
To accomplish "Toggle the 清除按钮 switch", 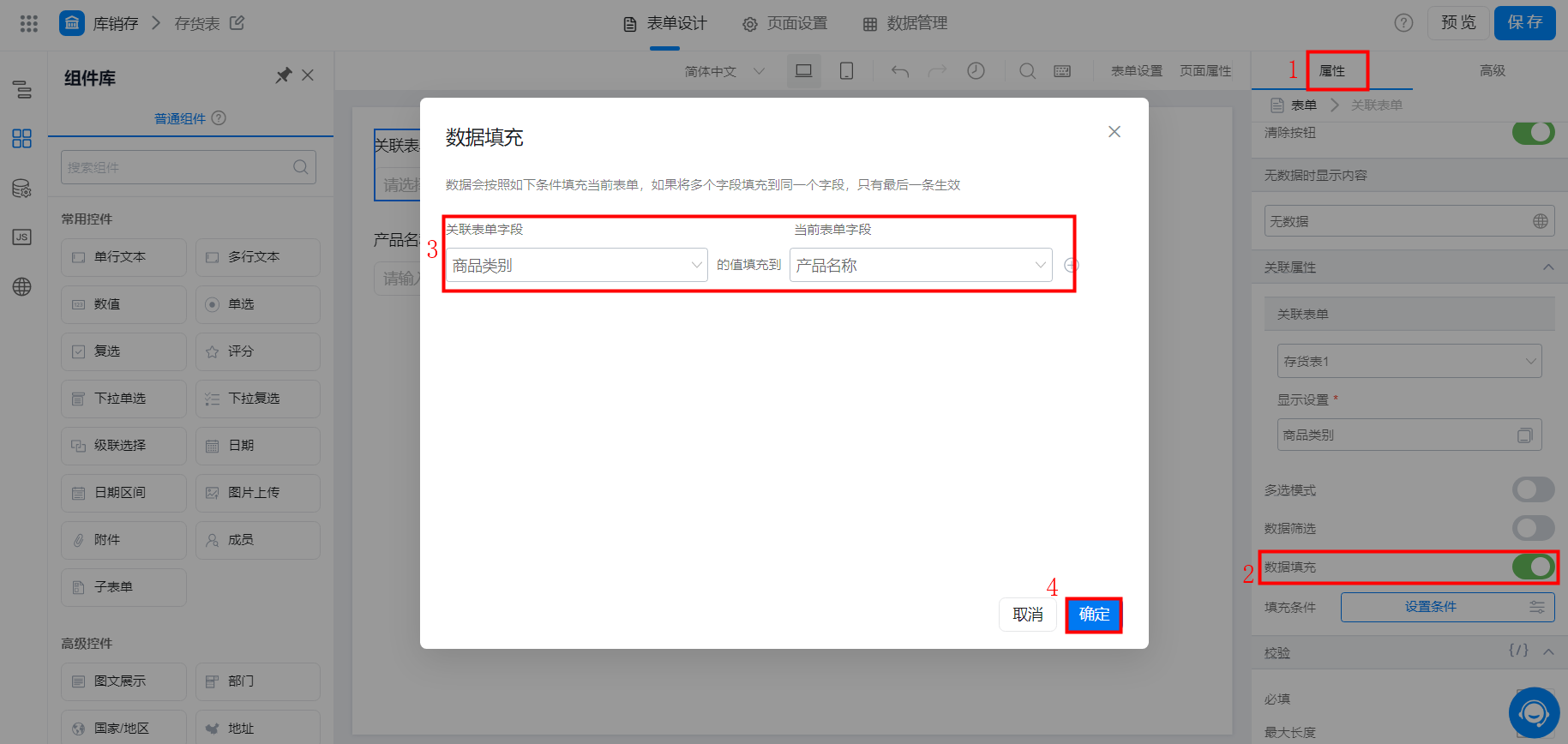I will (x=1534, y=133).
